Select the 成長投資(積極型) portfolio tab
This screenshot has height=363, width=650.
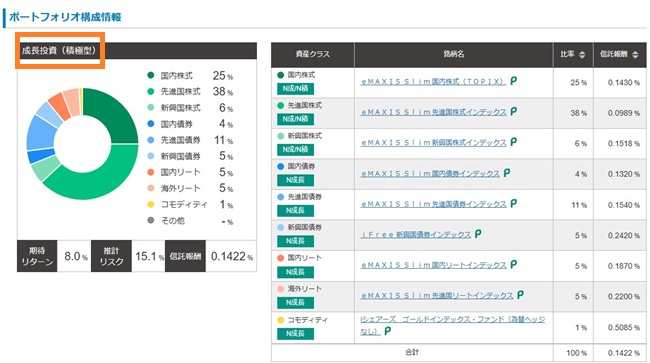pos(59,51)
